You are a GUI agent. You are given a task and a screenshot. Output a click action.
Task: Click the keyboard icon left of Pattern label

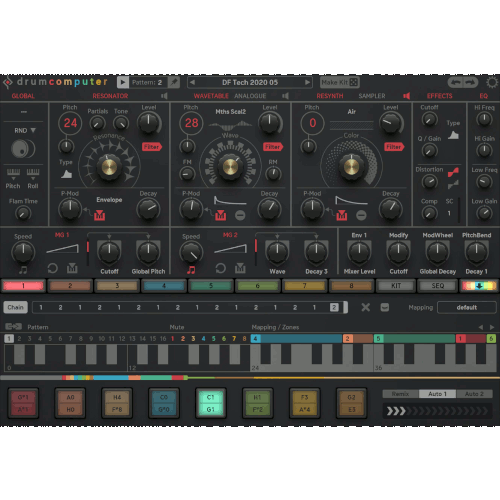pos(13,327)
